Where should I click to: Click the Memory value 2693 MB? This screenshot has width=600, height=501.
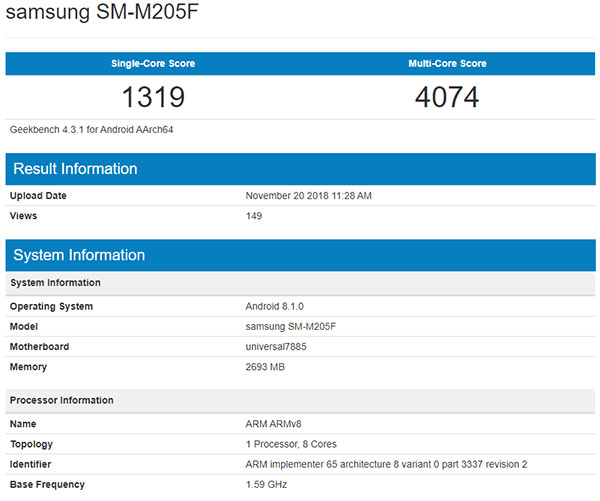coord(267,367)
